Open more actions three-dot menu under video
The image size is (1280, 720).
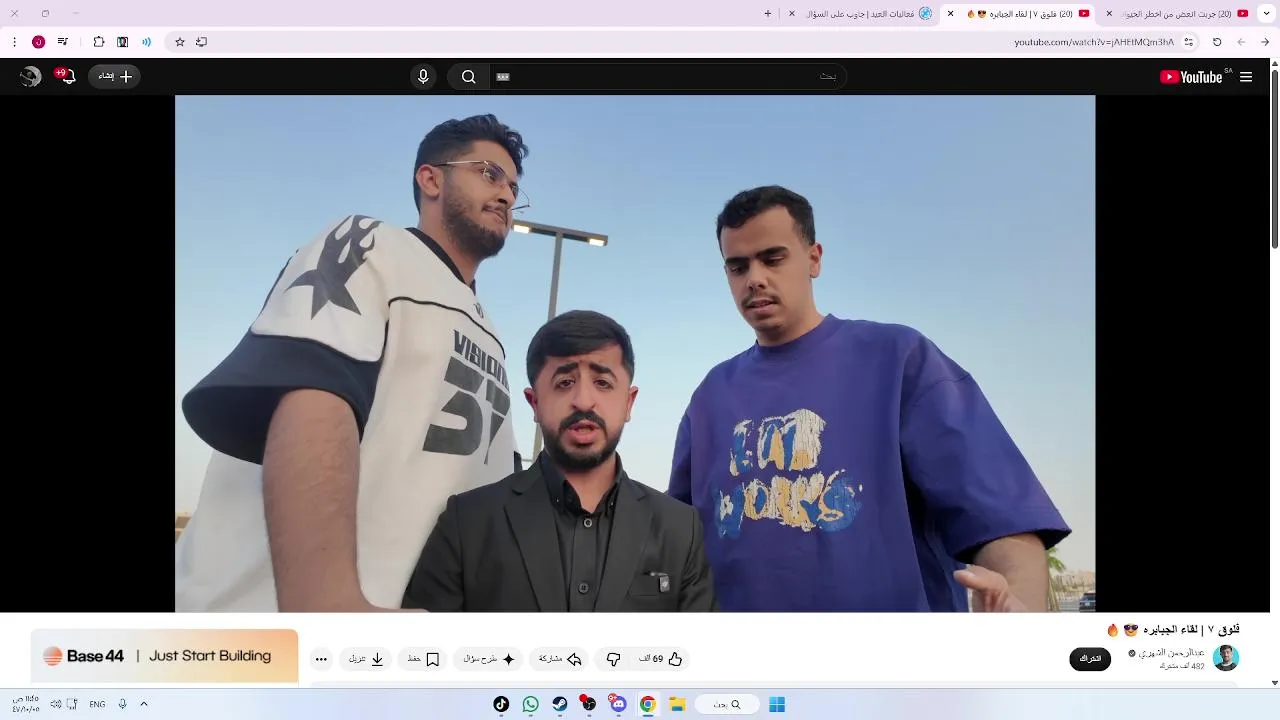point(321,659)
